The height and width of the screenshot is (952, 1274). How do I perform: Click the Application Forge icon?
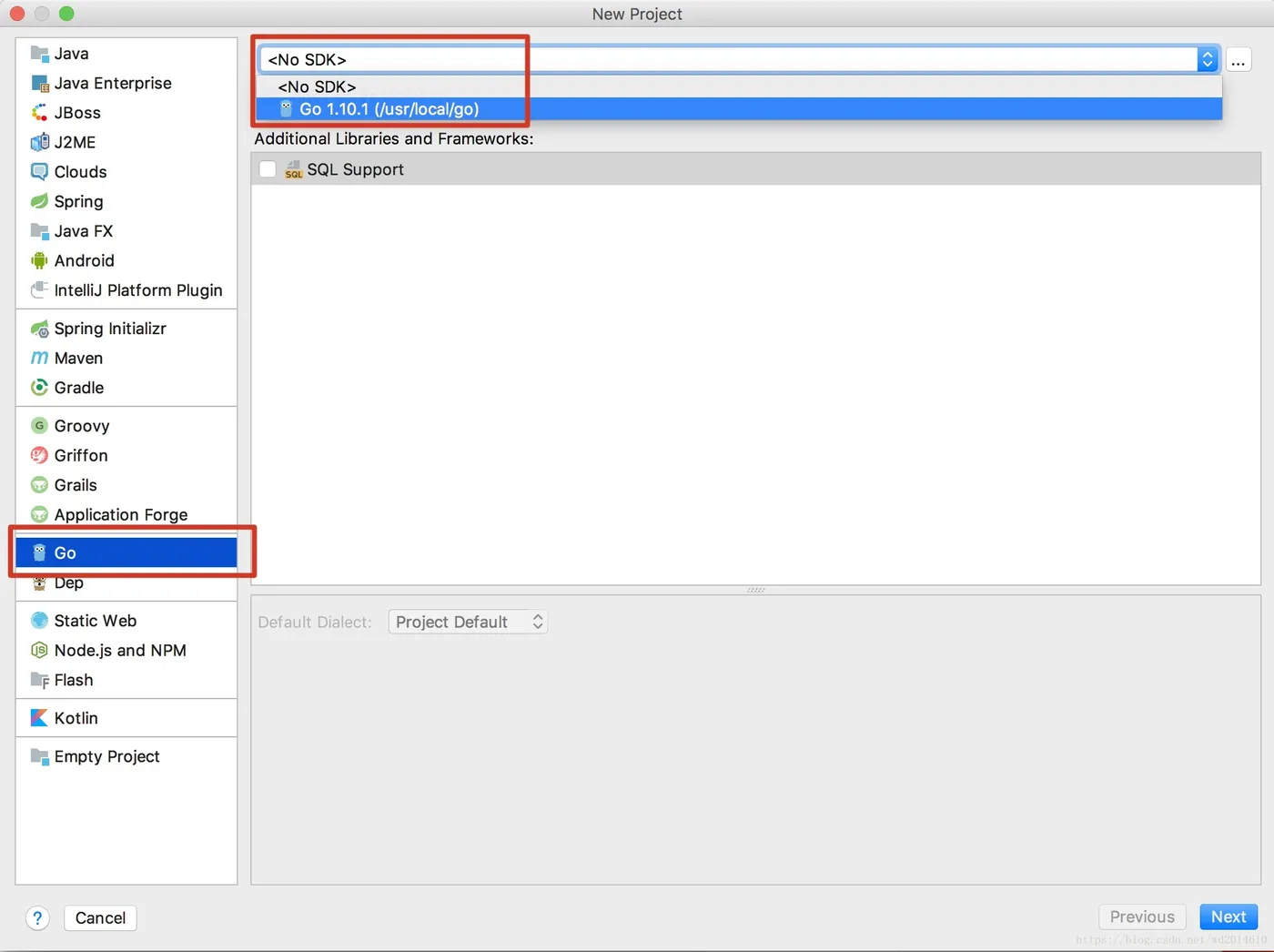pyautogui.click(x=39, y=514)
